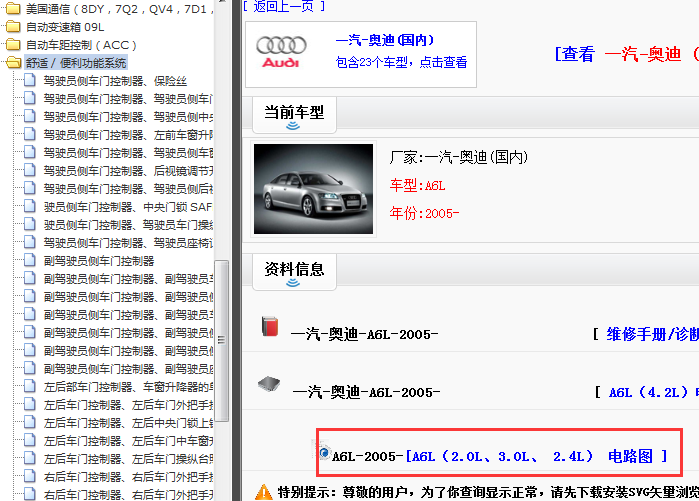Click the 查看 一汽-奥迪 link

[x=624, y=54]
